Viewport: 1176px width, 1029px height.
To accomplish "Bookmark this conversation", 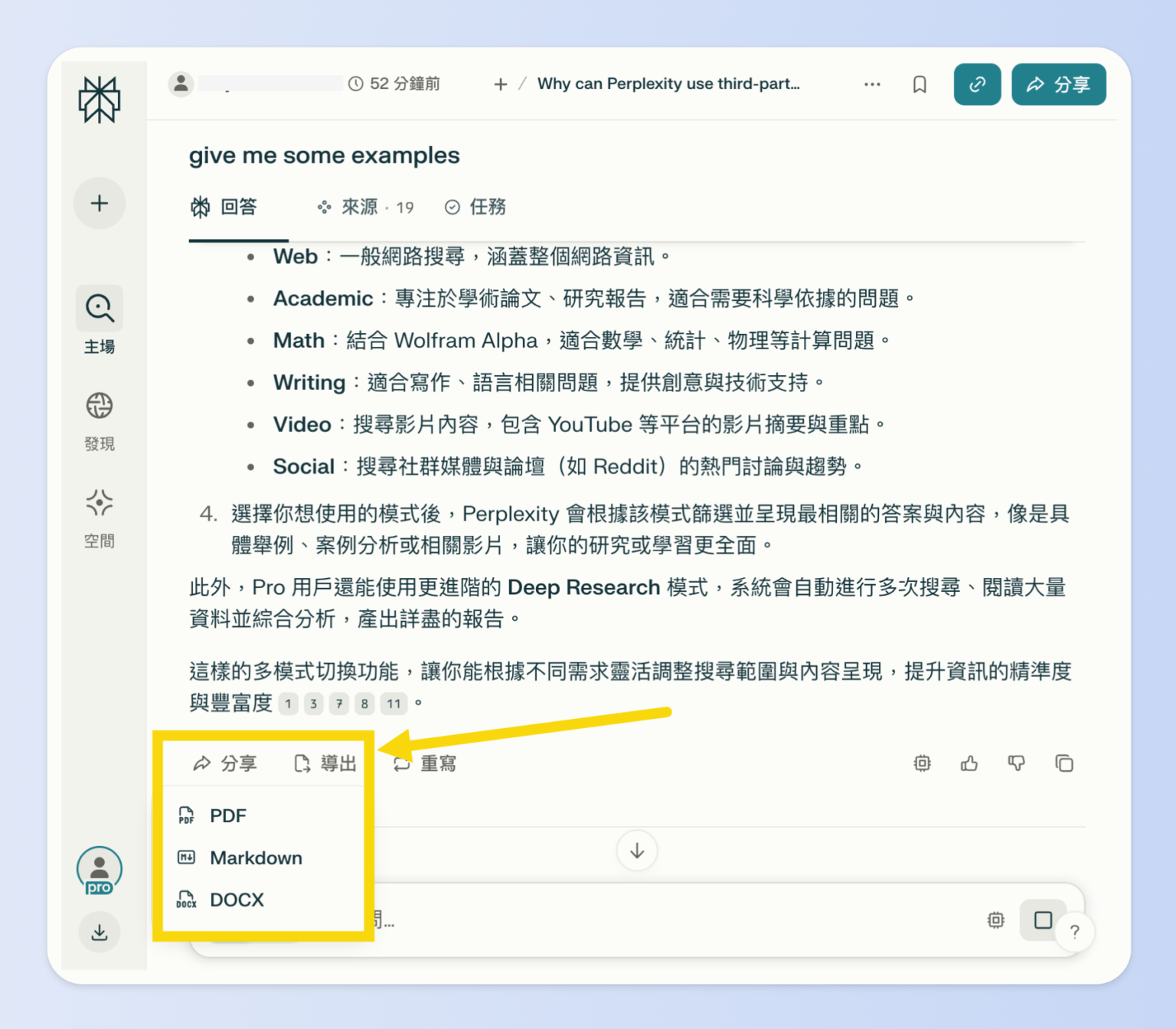I will coord(919,84).
